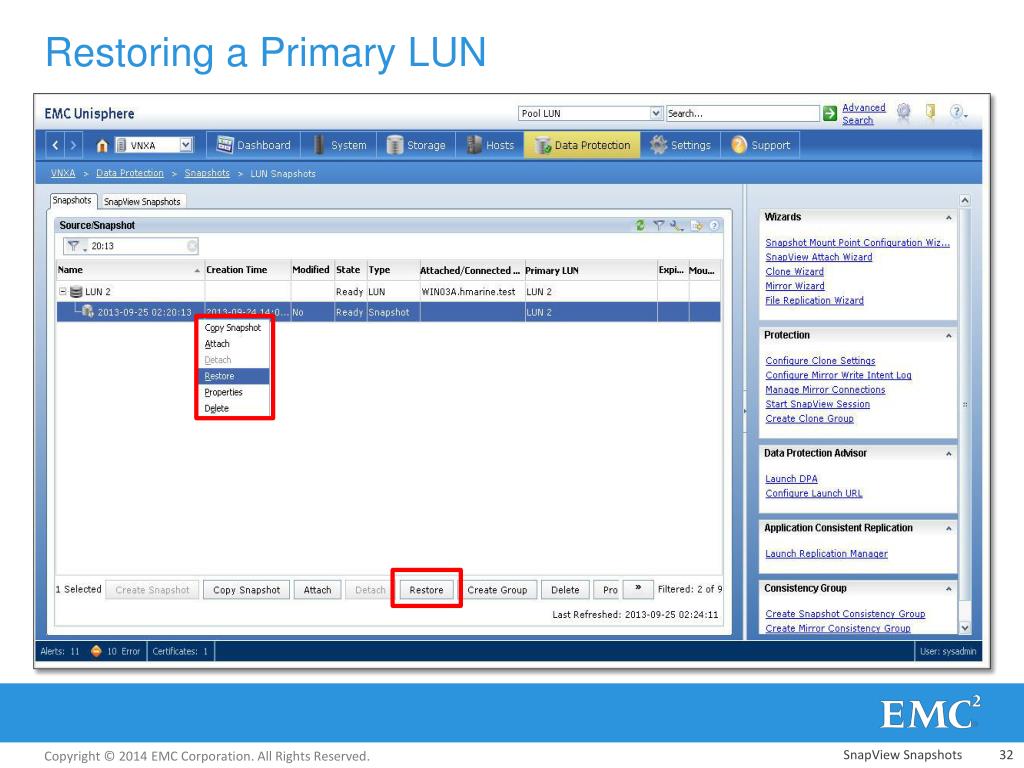
Task: Select the LUN 2 row
Action: [388, 292]
